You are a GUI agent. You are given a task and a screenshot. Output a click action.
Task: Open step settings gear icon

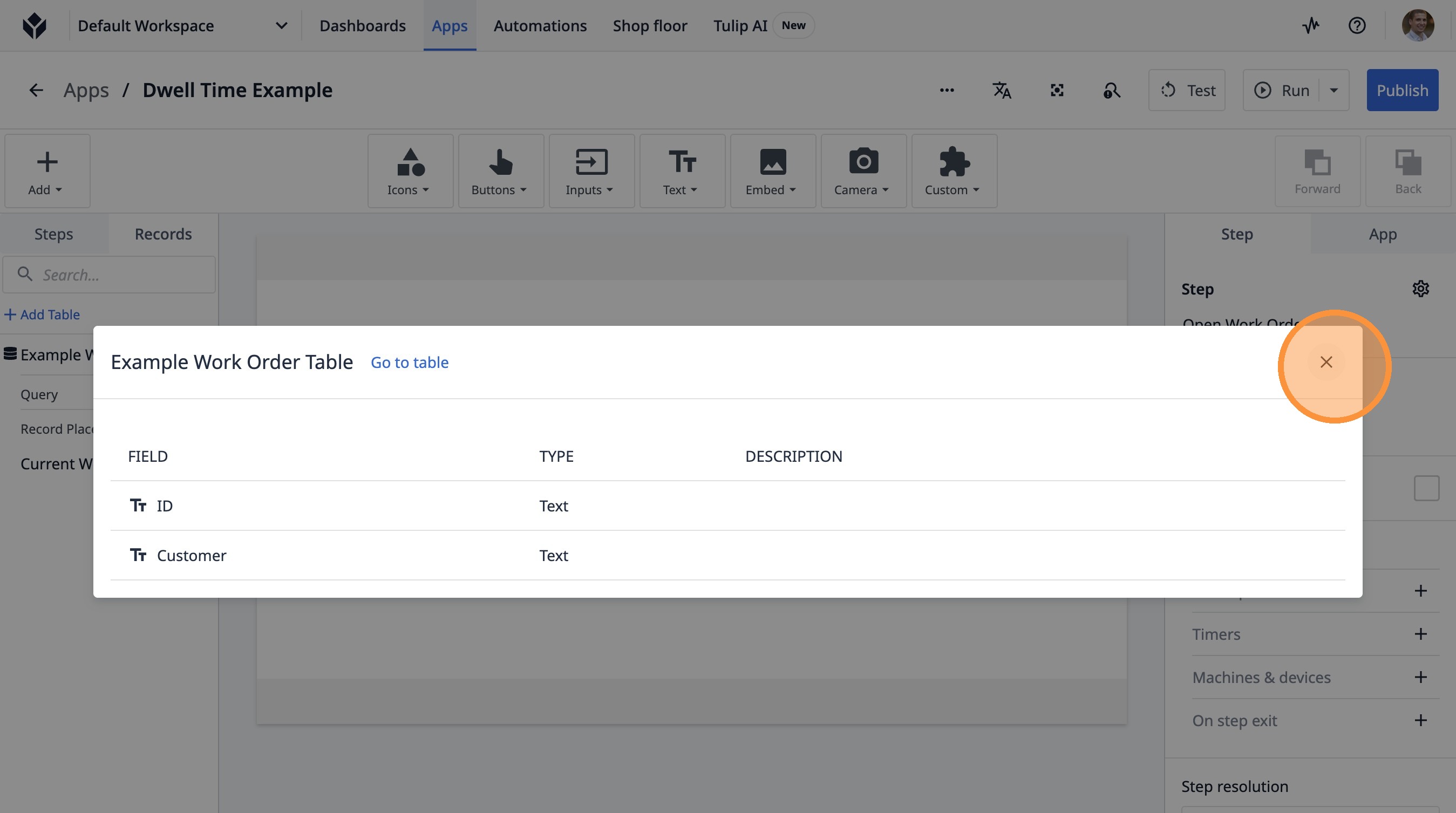point(1420,289)
